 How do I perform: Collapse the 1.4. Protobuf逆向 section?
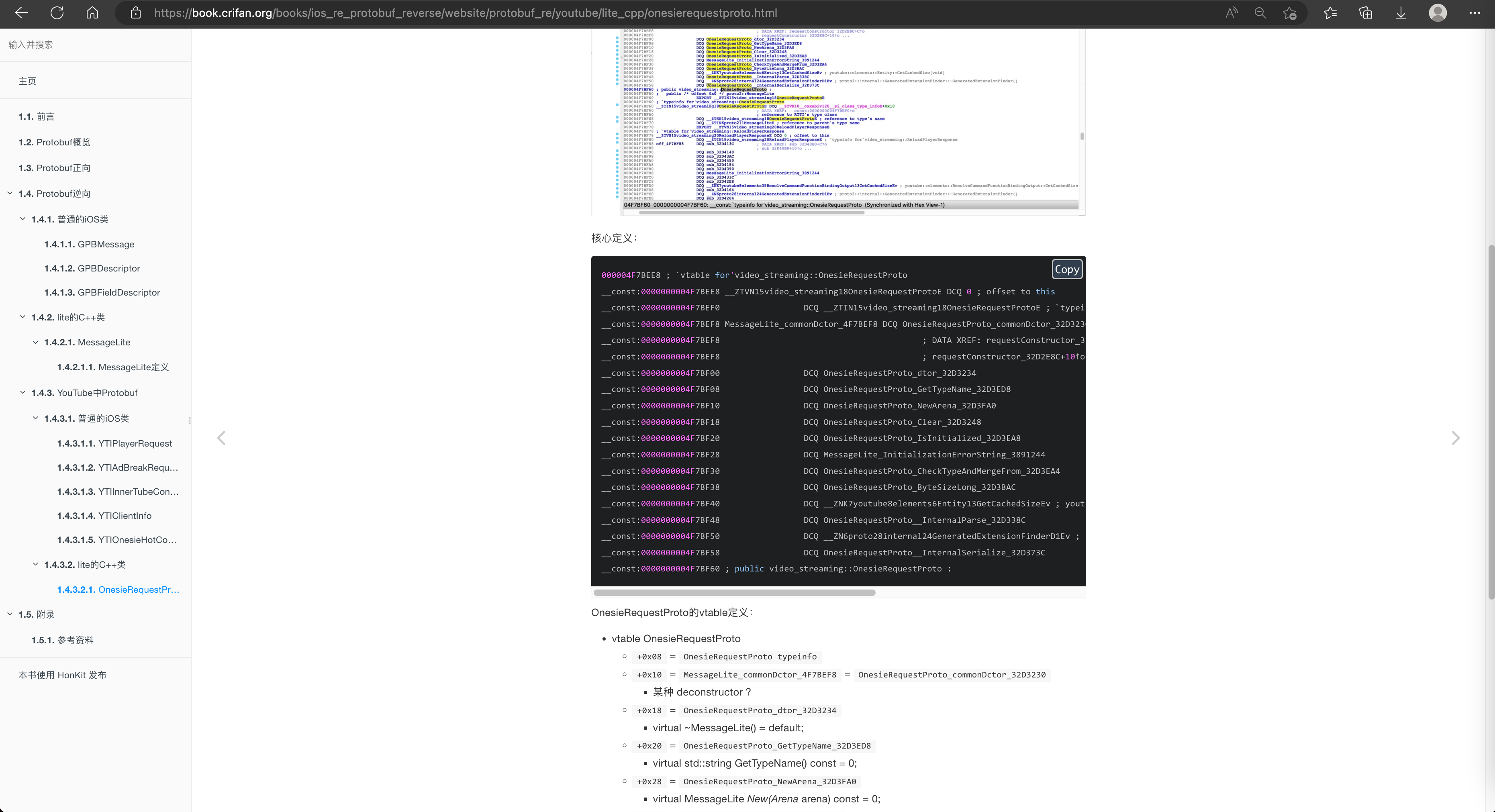point(10,193)
